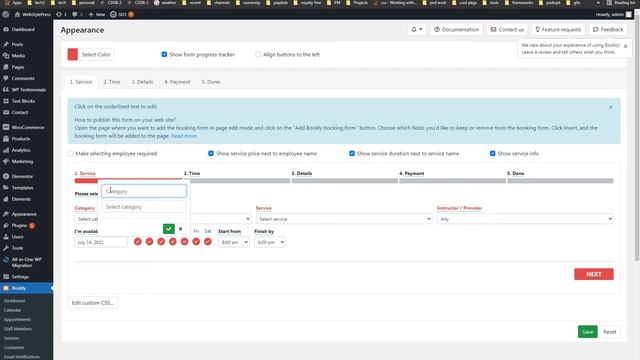
Task: Click the Category label text field in popup
Action: pos(144,191)
